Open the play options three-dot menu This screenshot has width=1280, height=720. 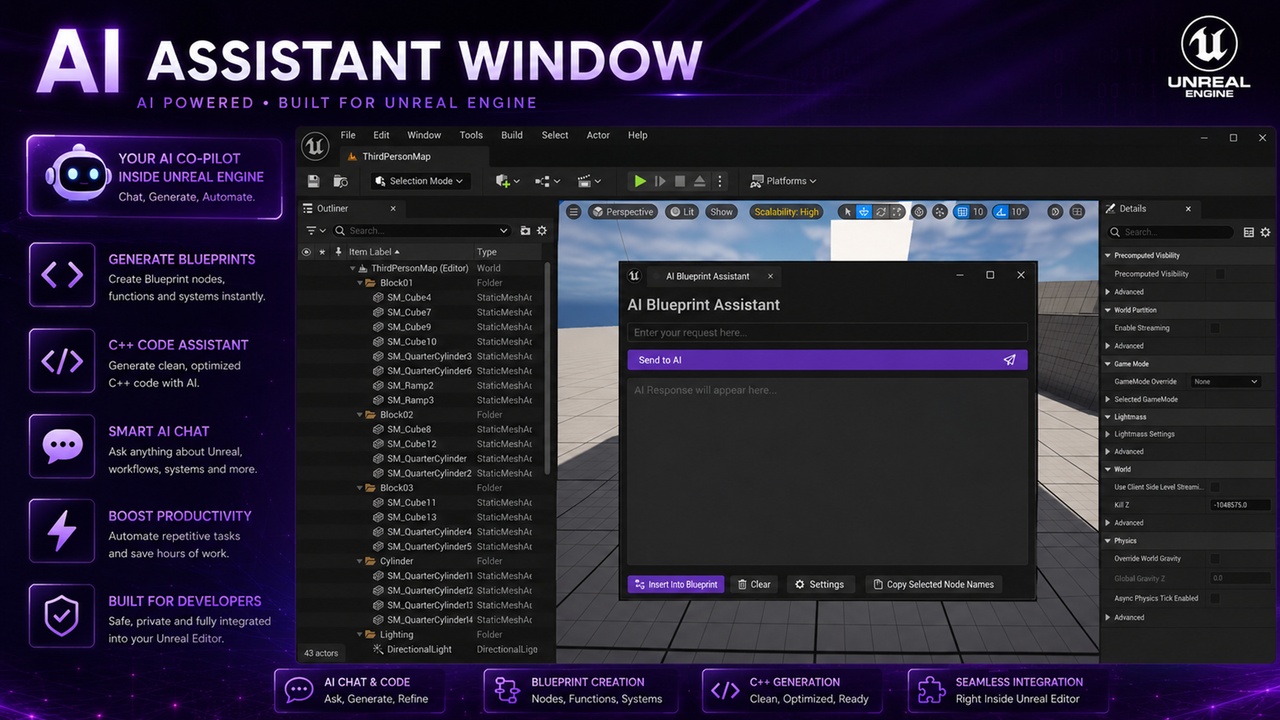point(721,181)
